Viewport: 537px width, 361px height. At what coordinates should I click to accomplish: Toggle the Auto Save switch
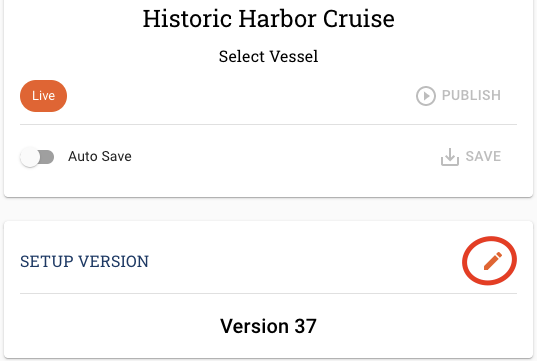coord(37,157)
